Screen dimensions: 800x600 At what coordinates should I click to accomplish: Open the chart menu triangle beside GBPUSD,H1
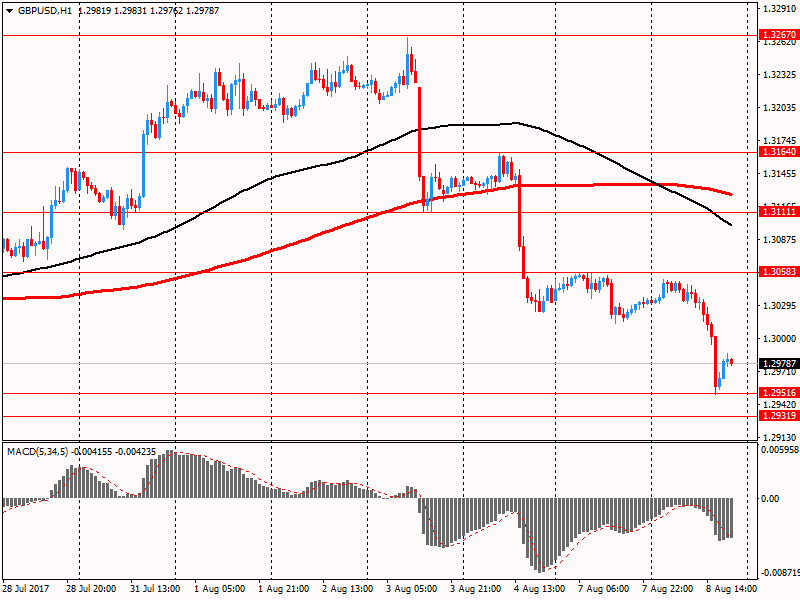point(10,10)
